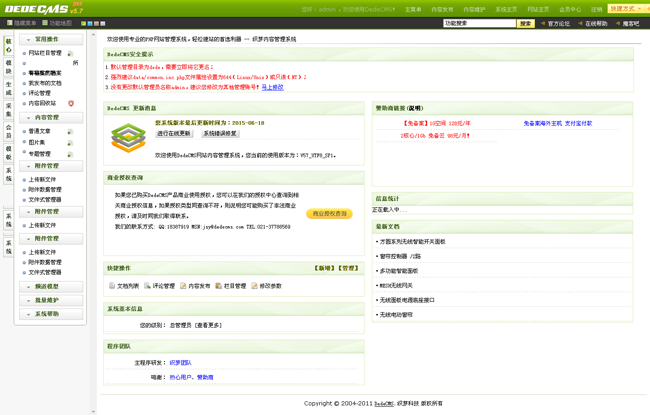Click the 文档列表 quick operation icon
This screenshot has width=650, height=415.
tap(112, 286)
